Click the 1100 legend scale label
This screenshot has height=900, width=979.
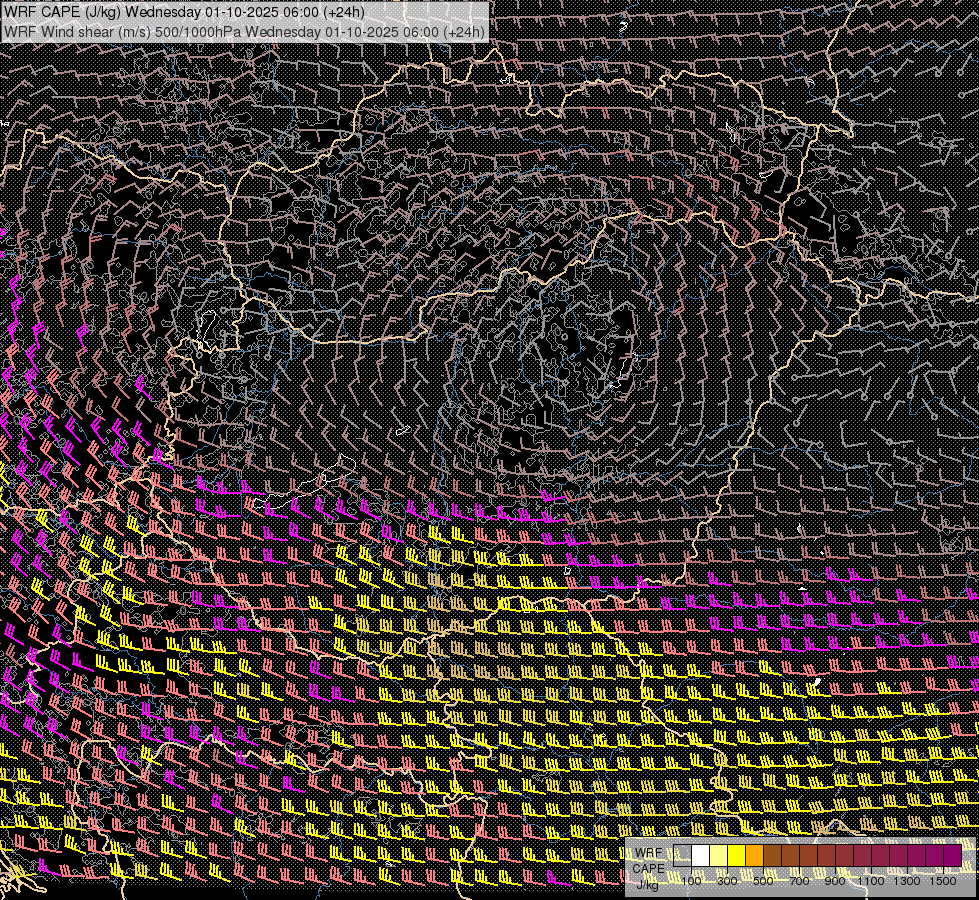click(871, 881)
